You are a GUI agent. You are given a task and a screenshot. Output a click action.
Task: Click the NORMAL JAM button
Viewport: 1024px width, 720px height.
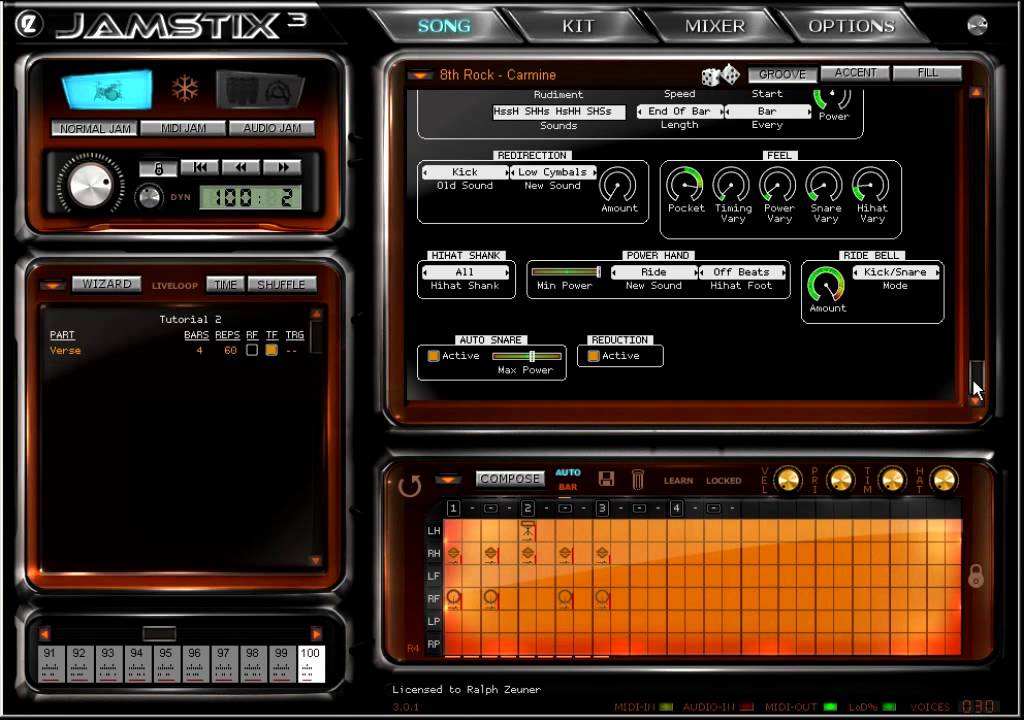(95, 128)
